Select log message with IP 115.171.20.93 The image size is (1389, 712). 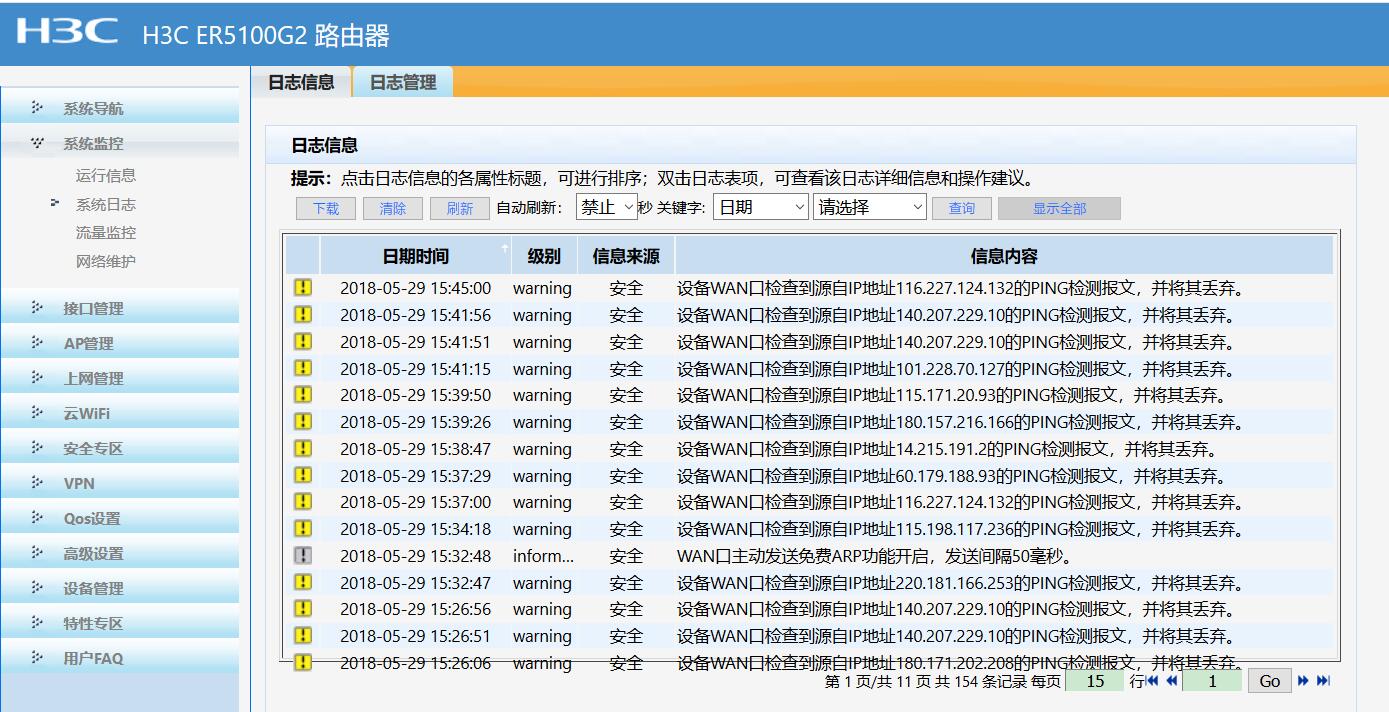click(951, 395)
